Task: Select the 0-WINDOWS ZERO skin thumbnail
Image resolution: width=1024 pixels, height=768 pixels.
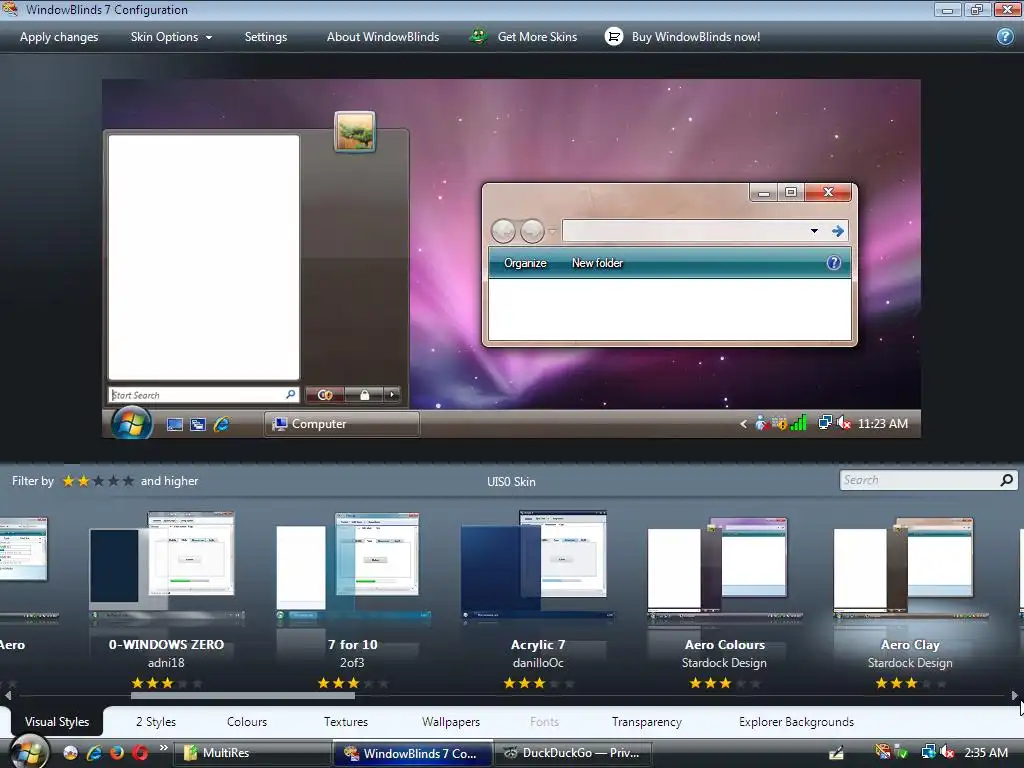Action: coord(166,566)
